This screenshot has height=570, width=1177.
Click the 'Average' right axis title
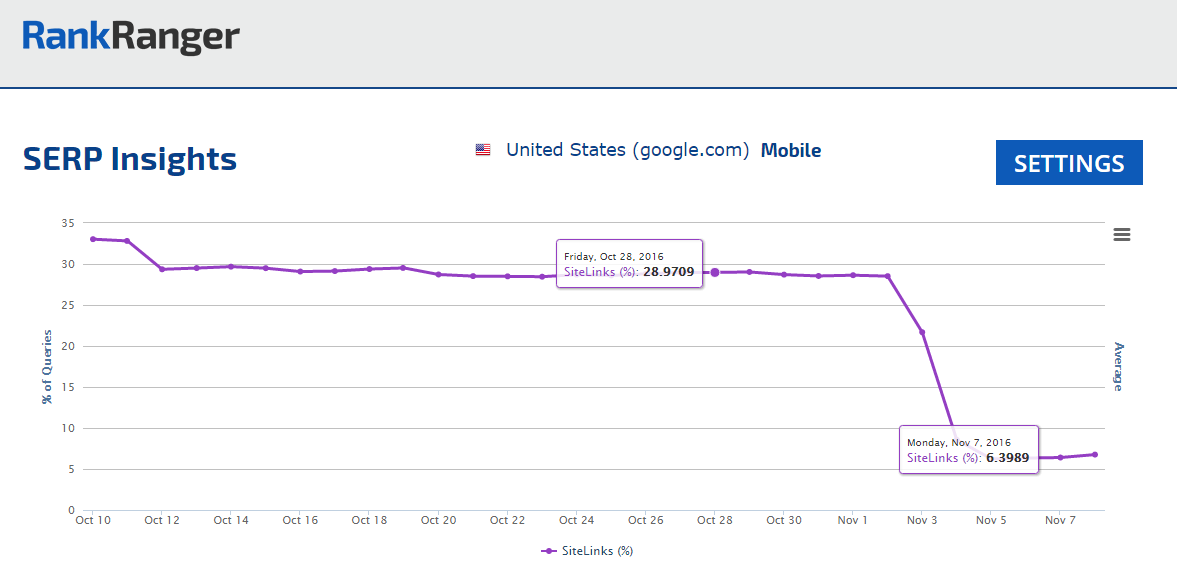pyautogui.click(x=1117, y=366)
